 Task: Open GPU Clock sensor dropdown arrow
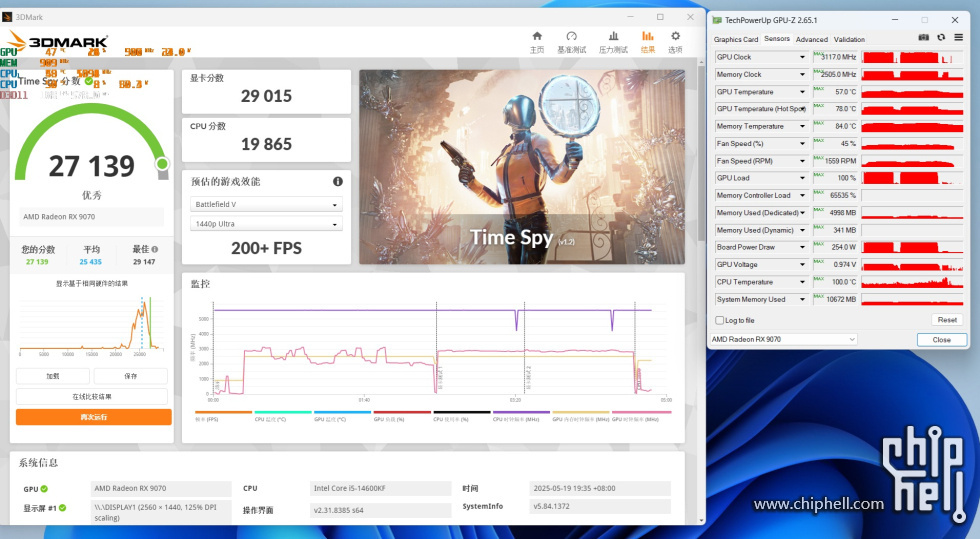[x=802, y=57]
